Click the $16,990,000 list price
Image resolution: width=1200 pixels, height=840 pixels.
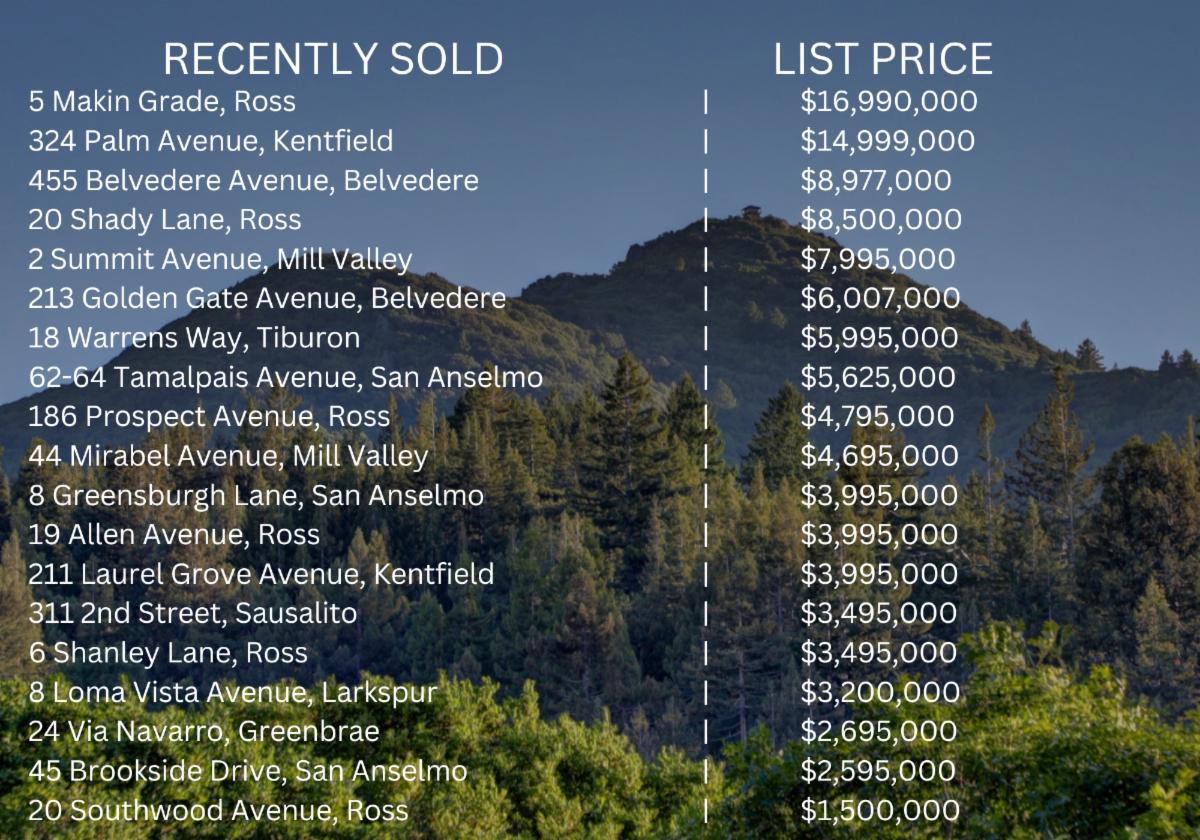(889, 101)
